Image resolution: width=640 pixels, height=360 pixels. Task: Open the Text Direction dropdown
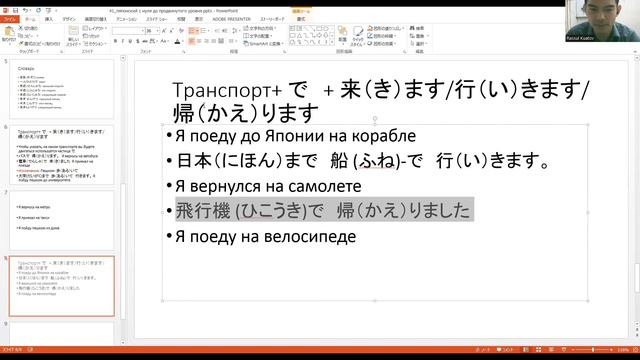260,28
